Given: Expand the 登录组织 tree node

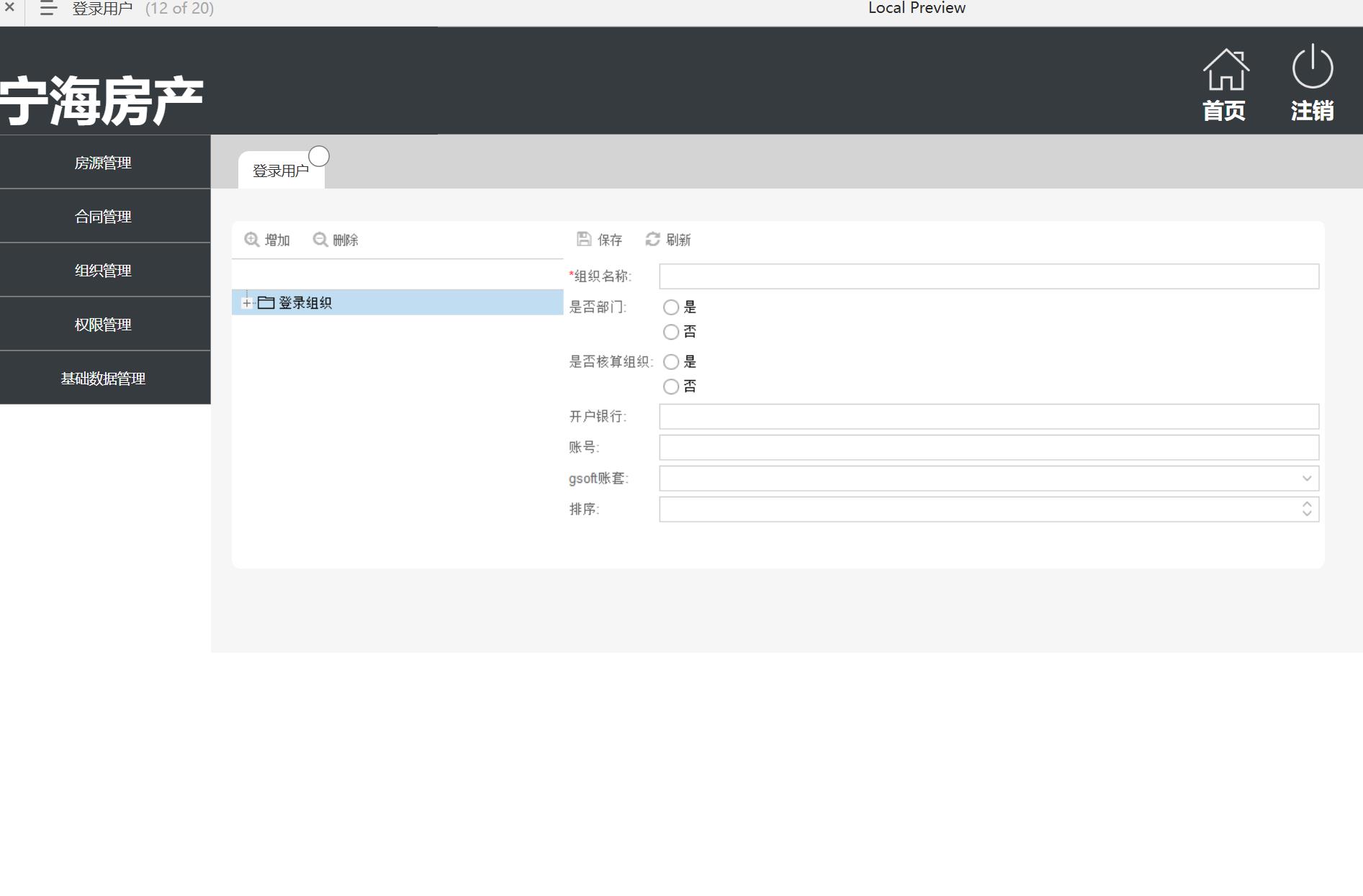Looking at the screenshot, I should pos(247,303).
